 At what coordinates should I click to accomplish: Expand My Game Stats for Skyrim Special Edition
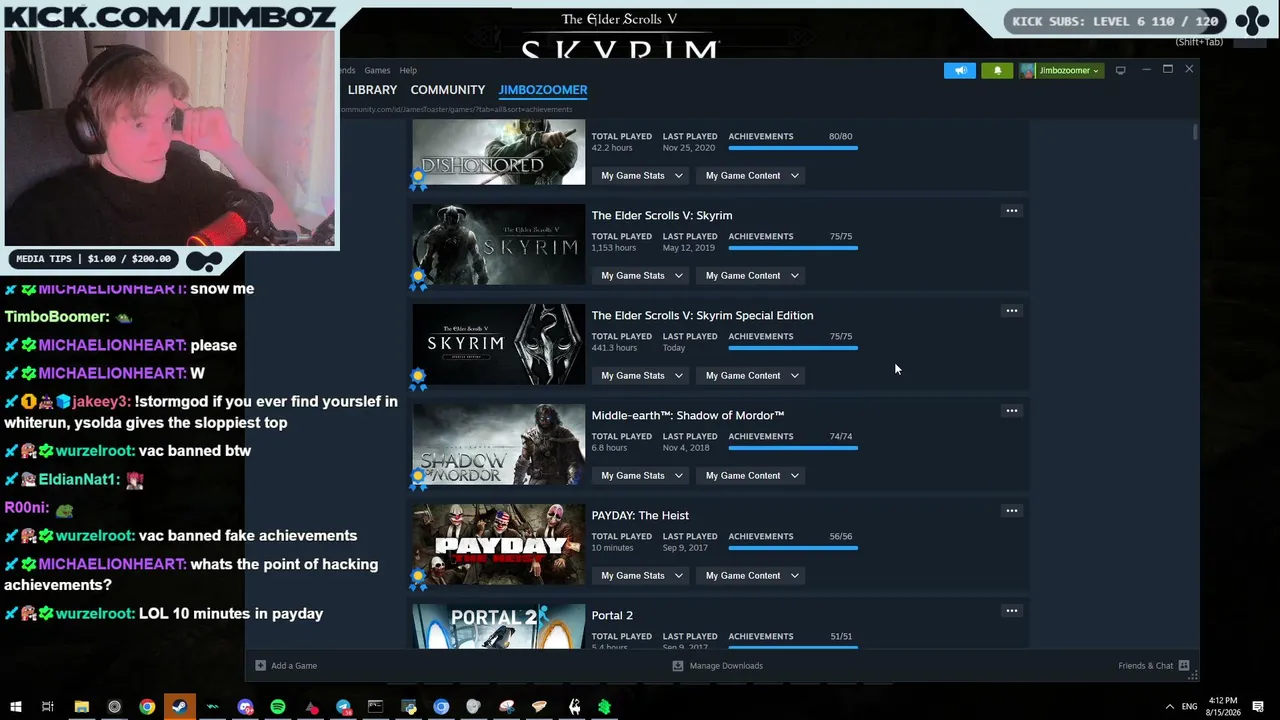(x=641, y=376)
